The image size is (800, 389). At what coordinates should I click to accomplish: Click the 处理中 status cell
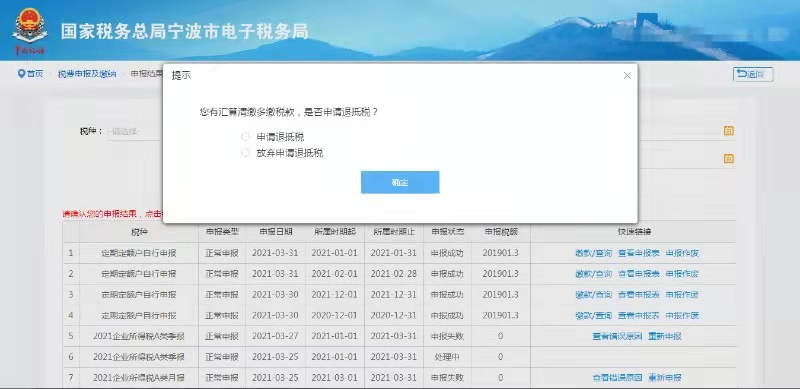(x=447, y=357)
